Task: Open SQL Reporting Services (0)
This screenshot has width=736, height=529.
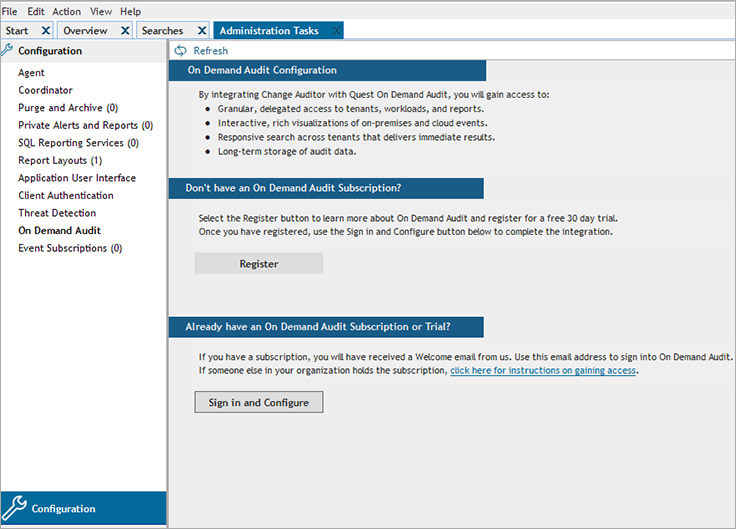Action: 78,143
